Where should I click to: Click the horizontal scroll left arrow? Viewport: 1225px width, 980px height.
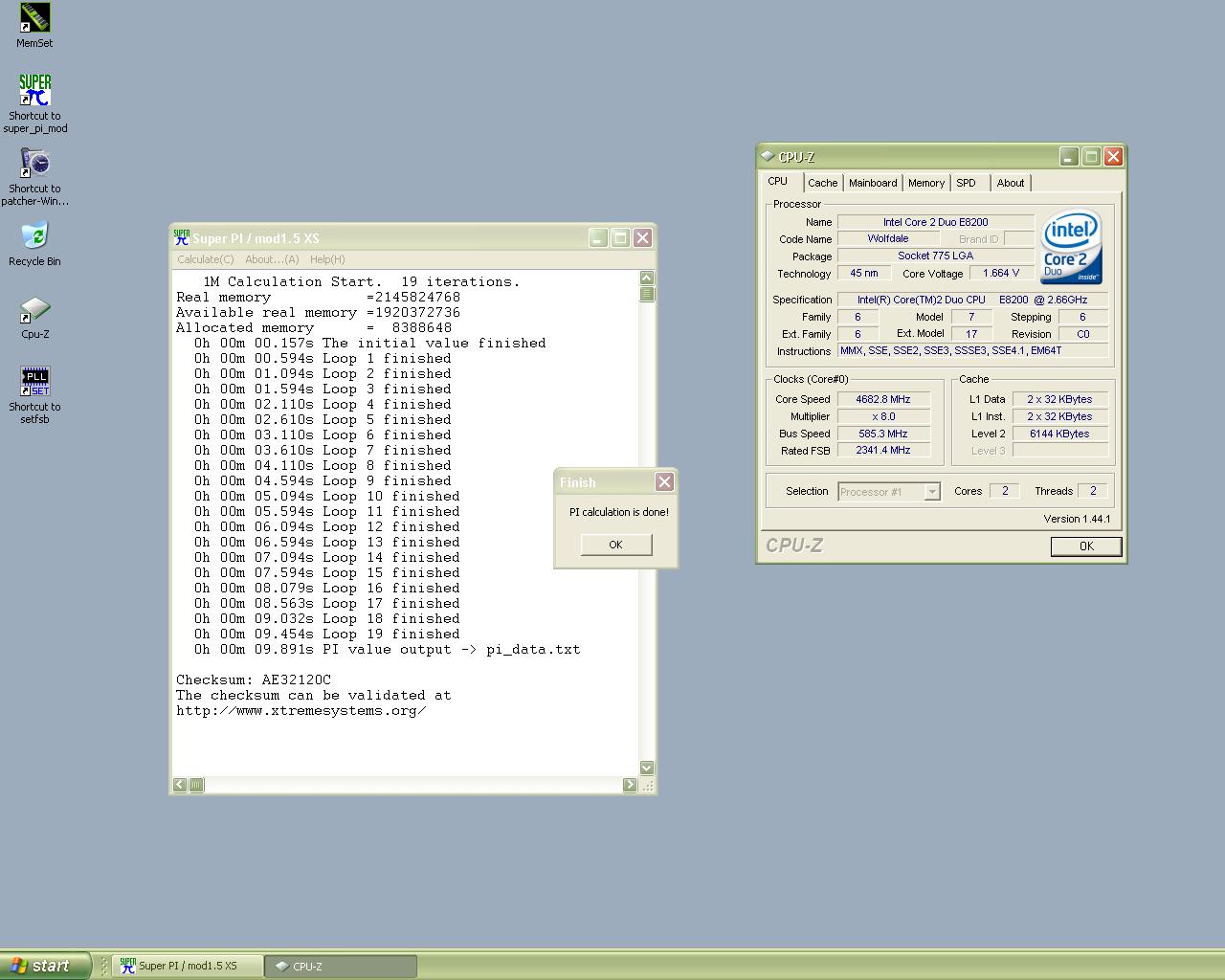coord(180,785)
